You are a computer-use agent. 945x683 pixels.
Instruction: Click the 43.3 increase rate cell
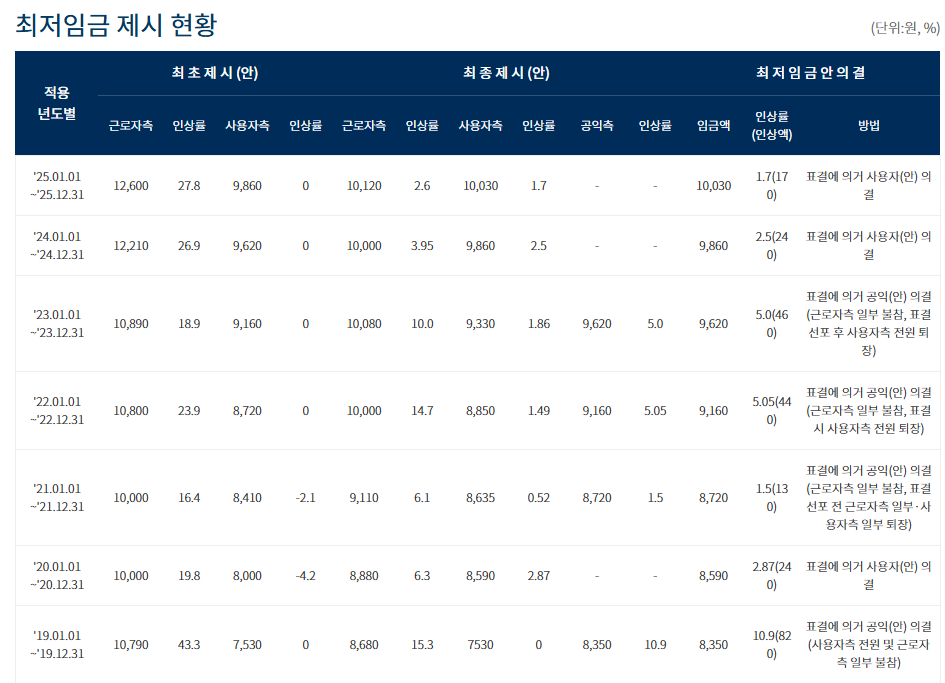click(189, 644)
